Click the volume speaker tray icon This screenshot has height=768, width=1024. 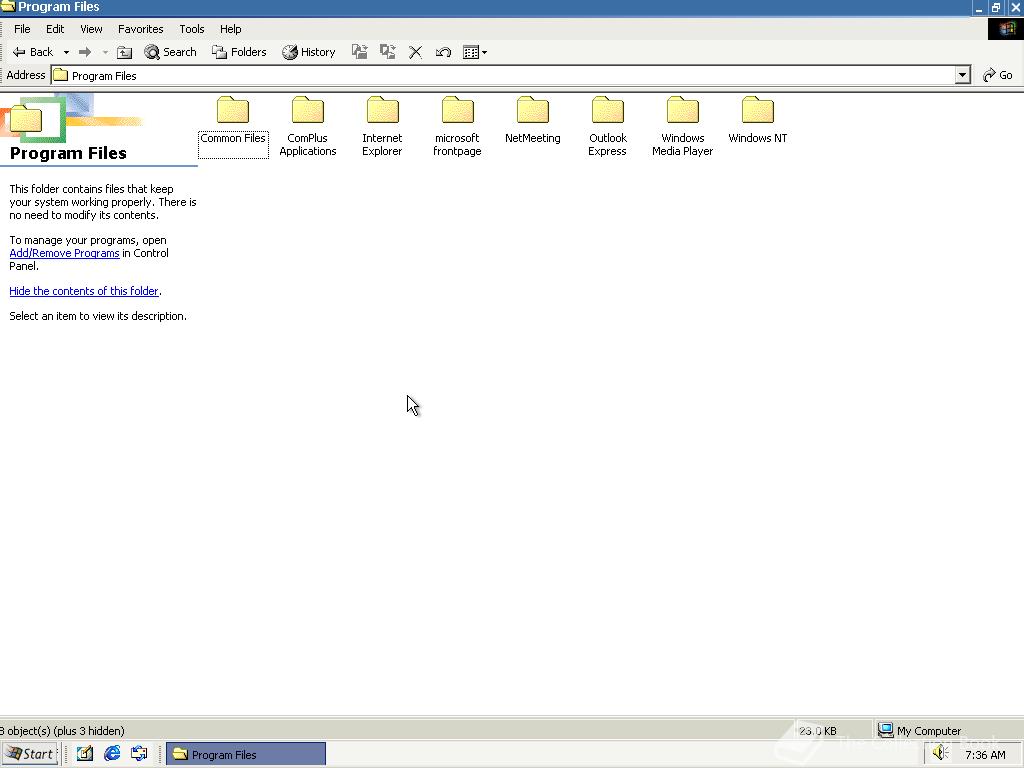pos(940,754)
